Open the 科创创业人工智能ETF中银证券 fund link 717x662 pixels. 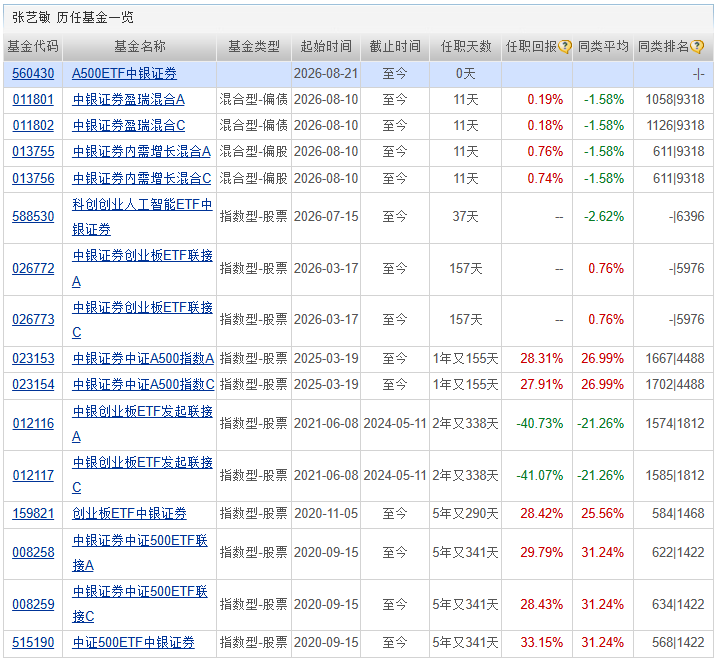[142, 217]
